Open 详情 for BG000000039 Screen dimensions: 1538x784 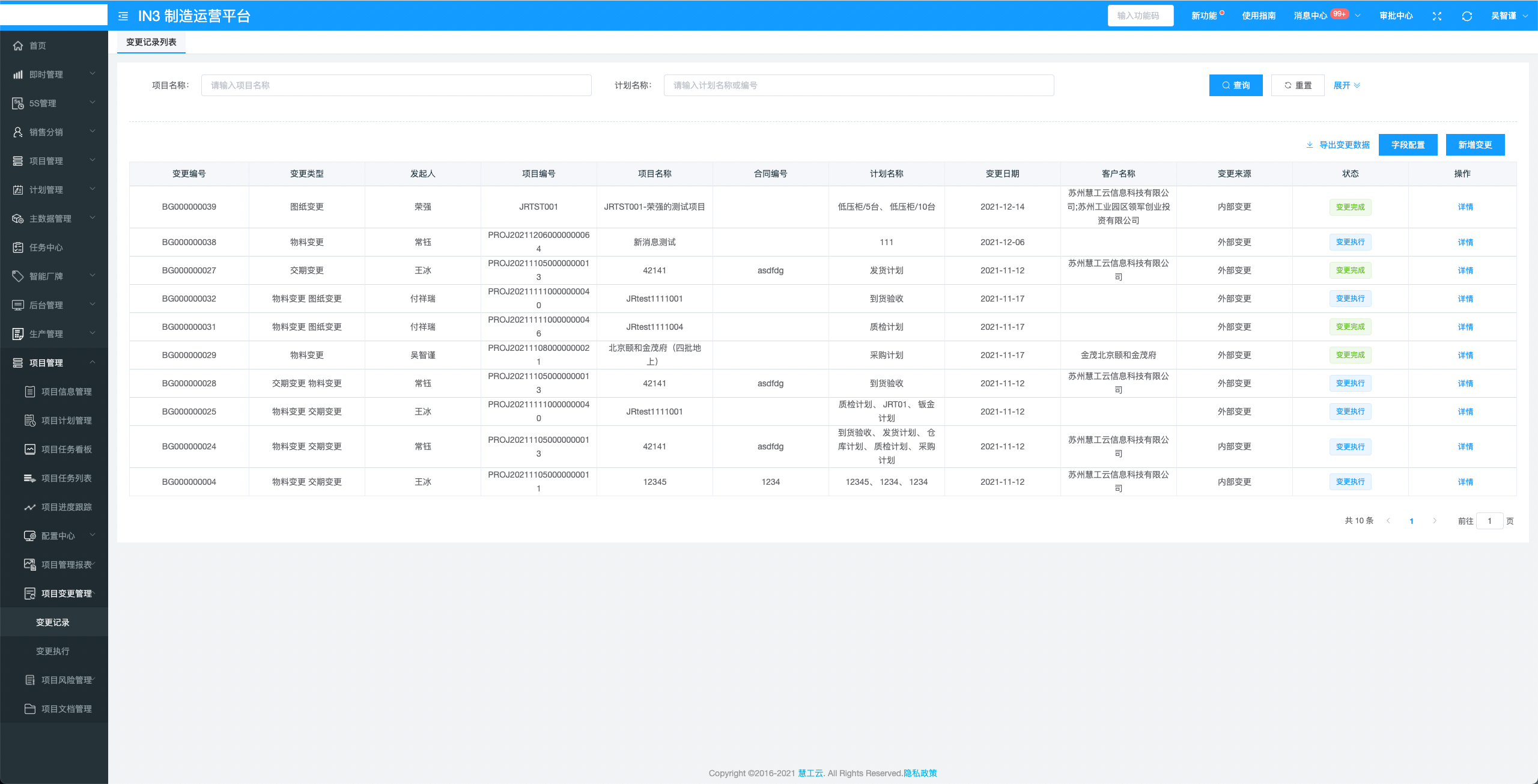pos(1465,207)
